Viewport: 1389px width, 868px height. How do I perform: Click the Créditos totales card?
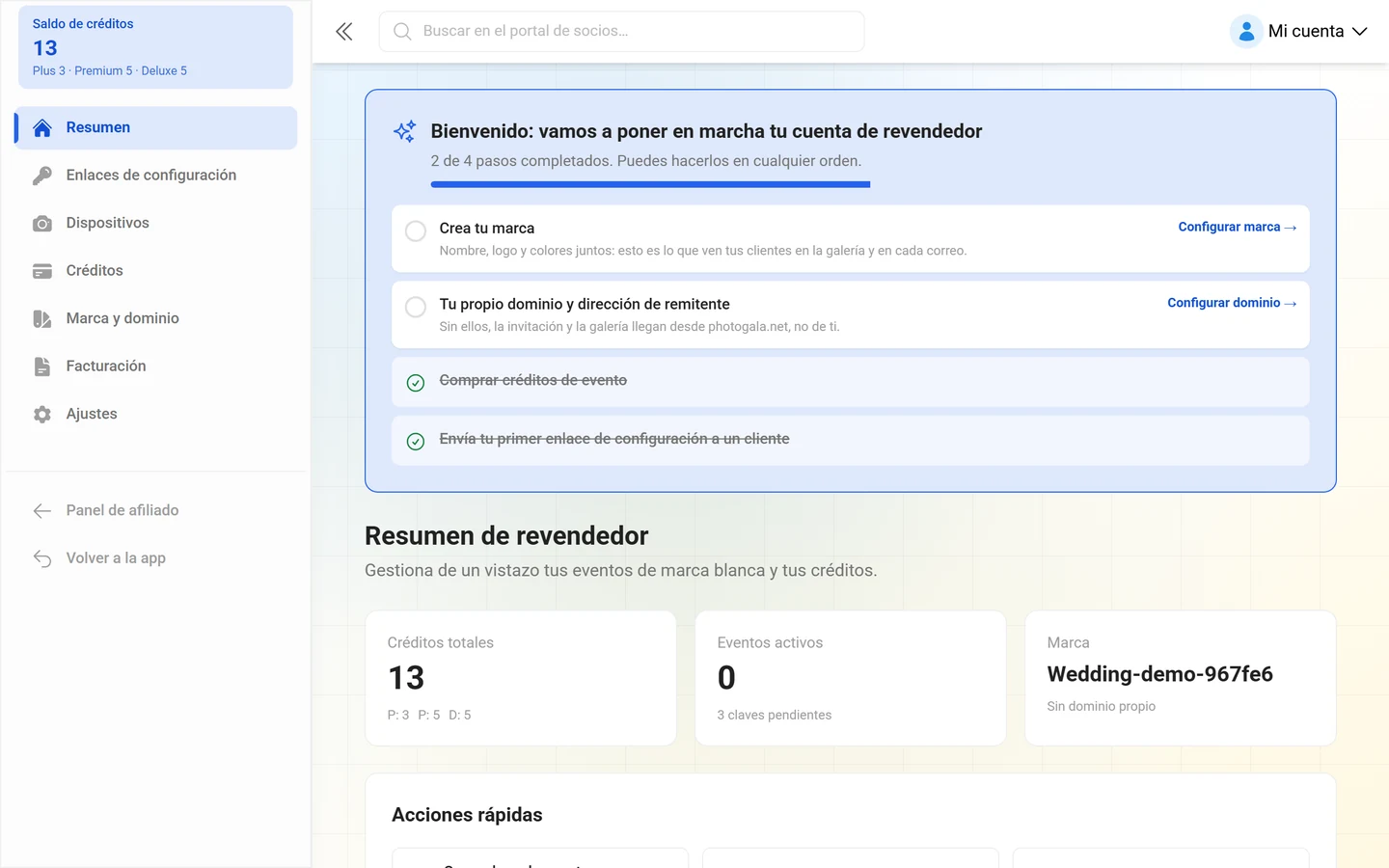(x=521, y=678)
